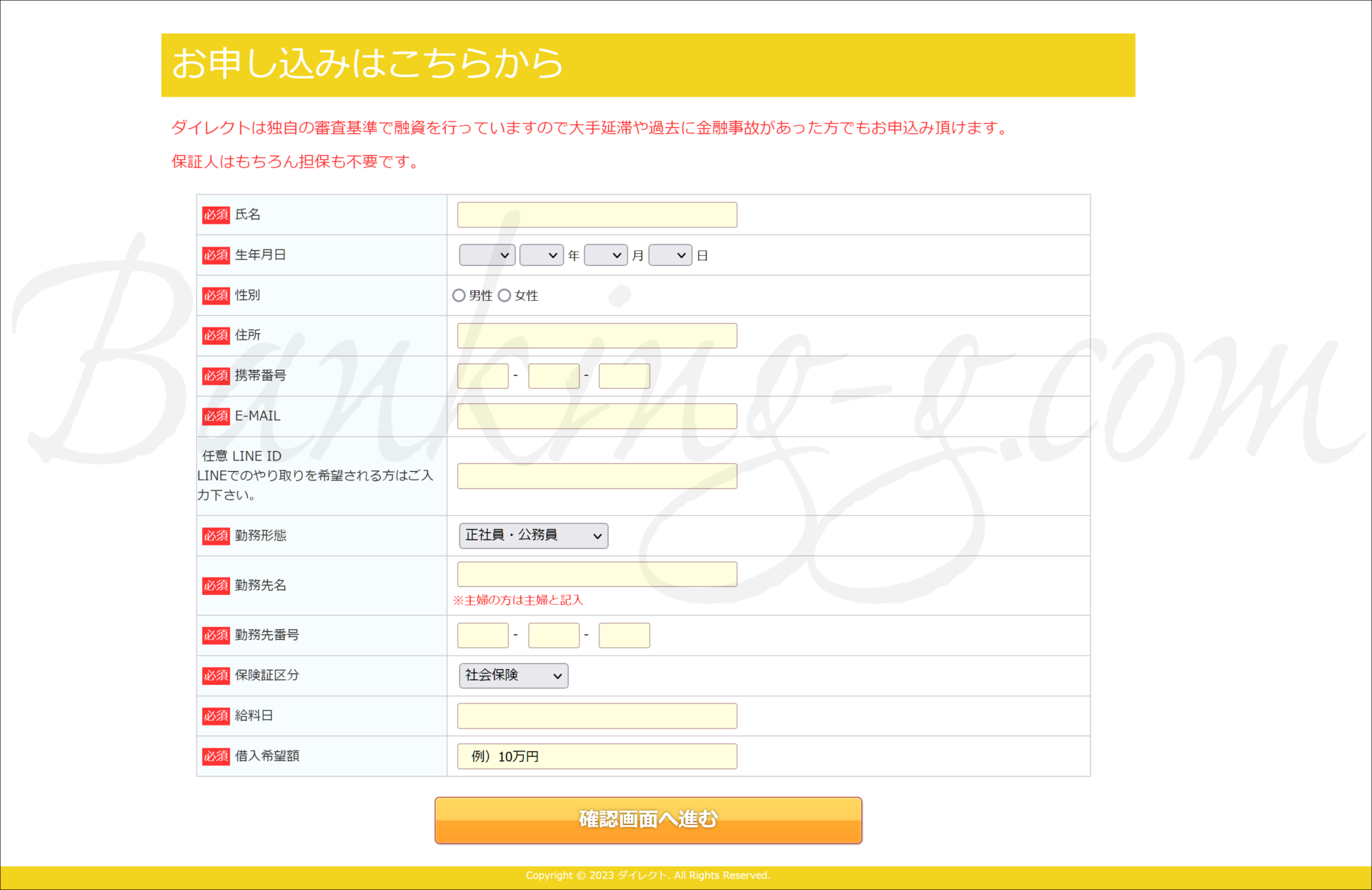Select the 女性 radio button
The width and height of the screenshot is (1372, 890).
coord(504,295)
